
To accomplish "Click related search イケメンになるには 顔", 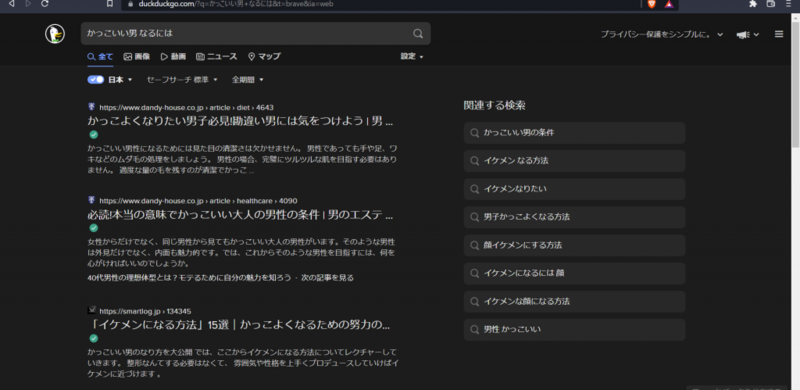I will pos(574,273).
